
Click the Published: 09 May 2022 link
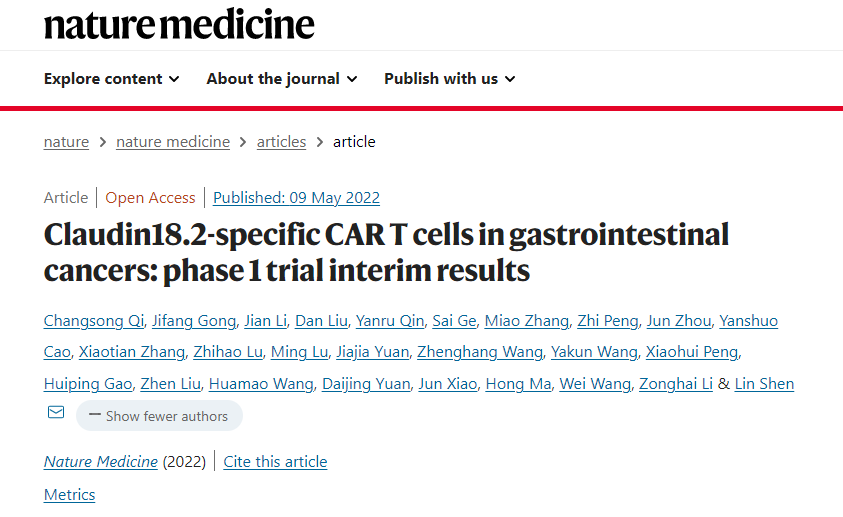pos(296,198)
